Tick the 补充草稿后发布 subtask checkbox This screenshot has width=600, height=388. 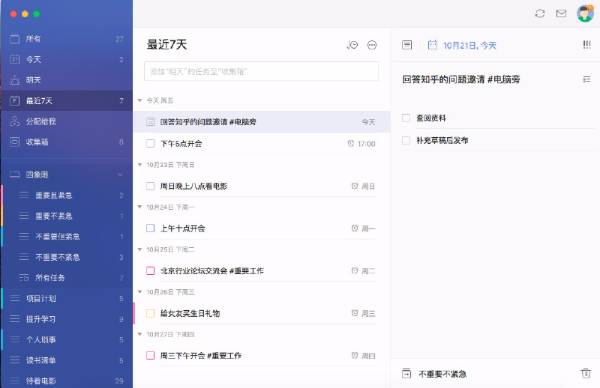406,140
